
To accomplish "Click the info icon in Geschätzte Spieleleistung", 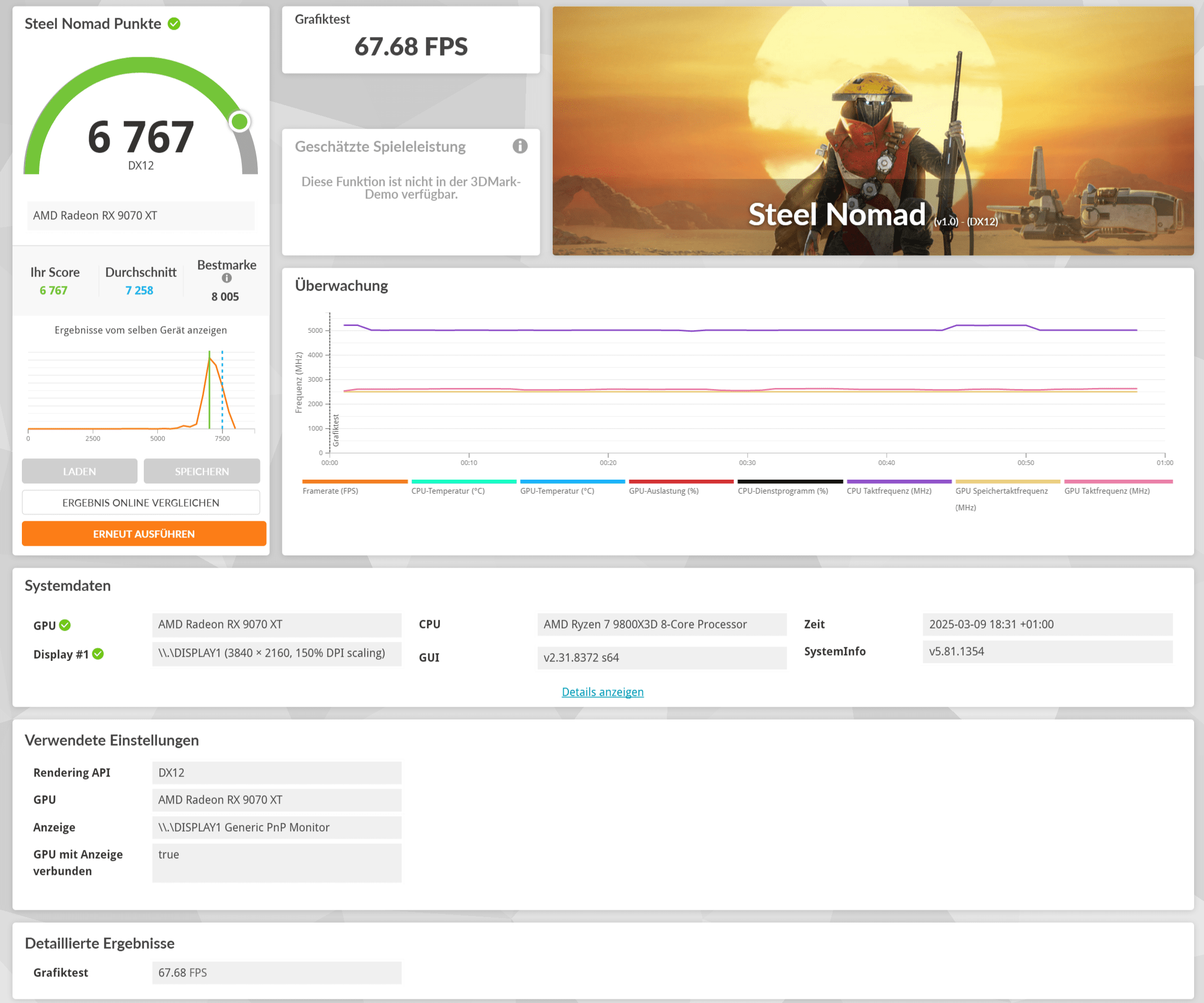I will click(x=519, y=146).
